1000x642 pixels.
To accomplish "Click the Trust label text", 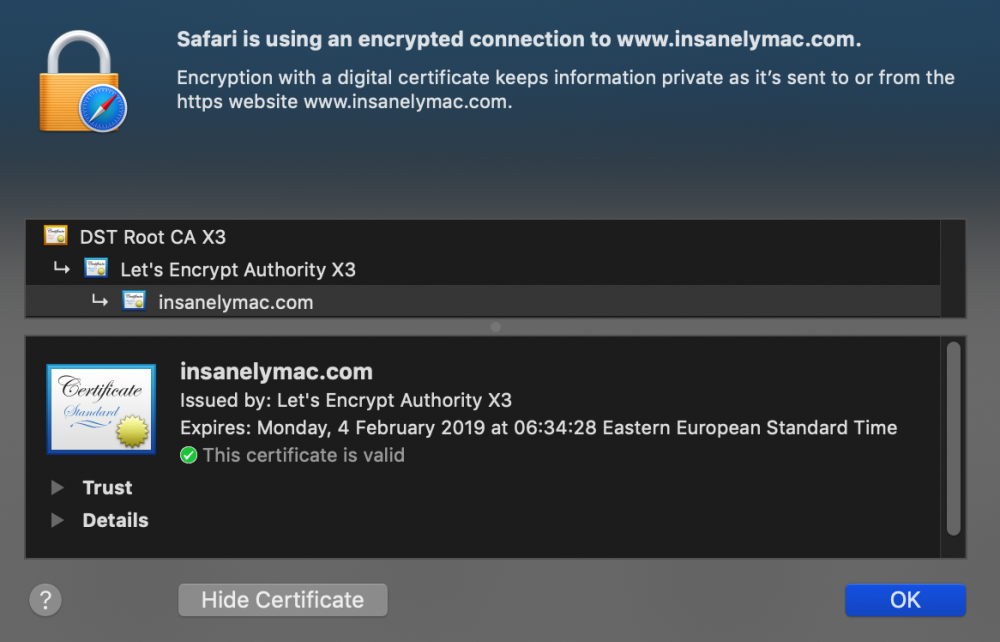I will click(x=107, y=488).
